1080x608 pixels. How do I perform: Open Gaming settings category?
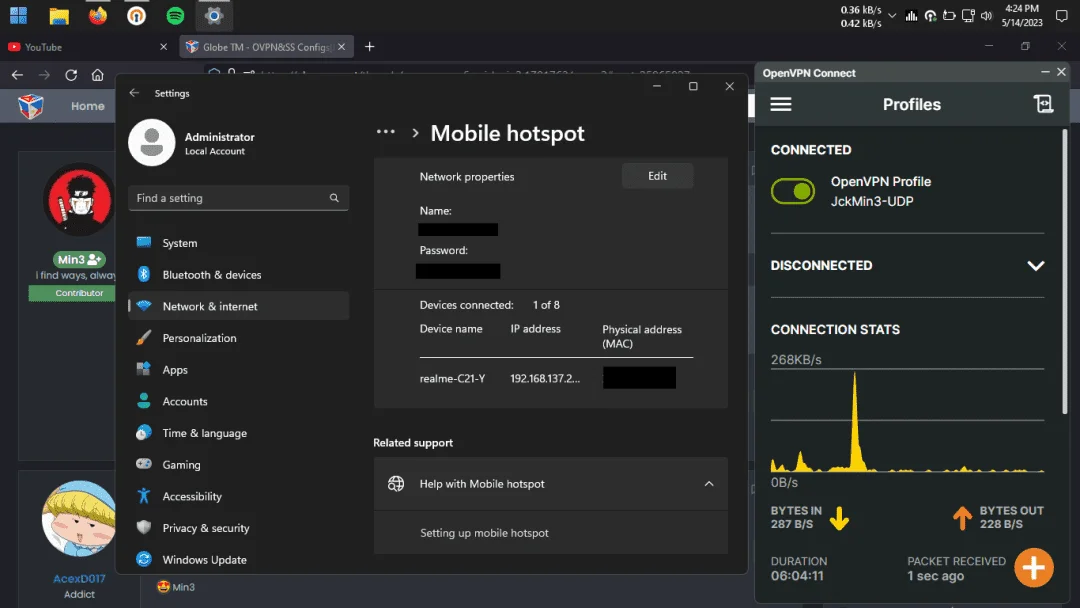tap(238, 465)
